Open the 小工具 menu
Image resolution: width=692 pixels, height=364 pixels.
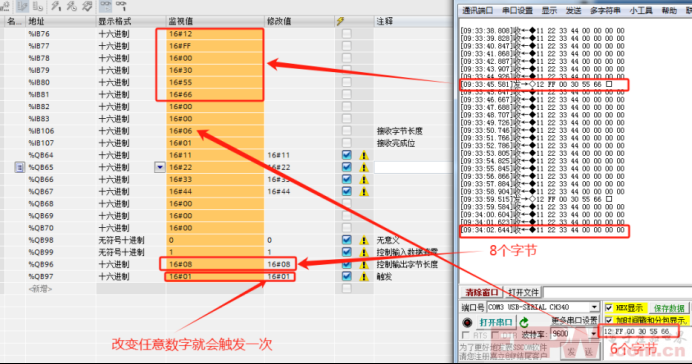coord(641,11)
